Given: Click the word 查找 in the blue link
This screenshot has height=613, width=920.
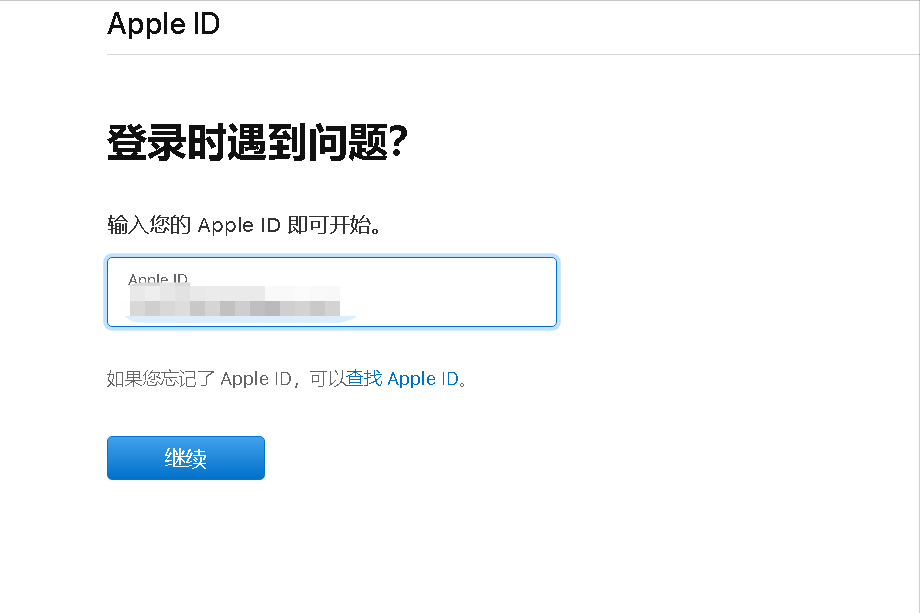Looking at the screenshot, I should click(364, 379).
